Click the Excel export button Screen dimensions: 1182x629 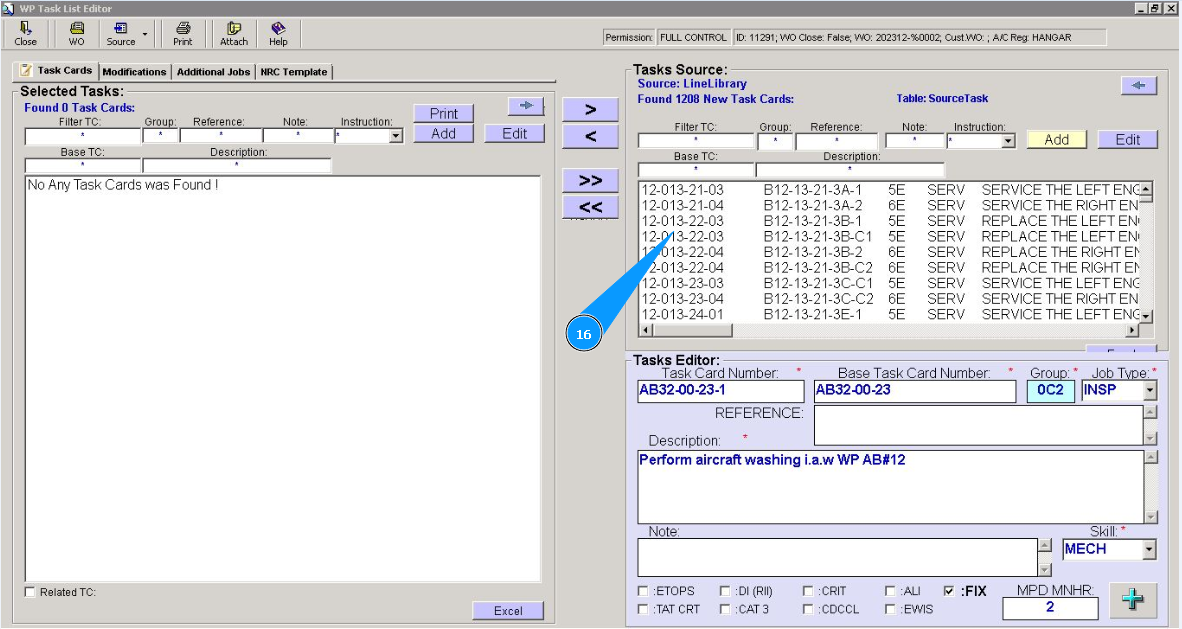[508, 611]
